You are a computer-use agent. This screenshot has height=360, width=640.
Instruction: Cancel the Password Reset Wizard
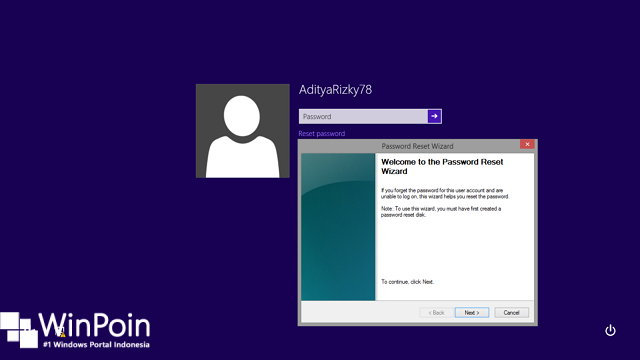[x=511, y=313]
